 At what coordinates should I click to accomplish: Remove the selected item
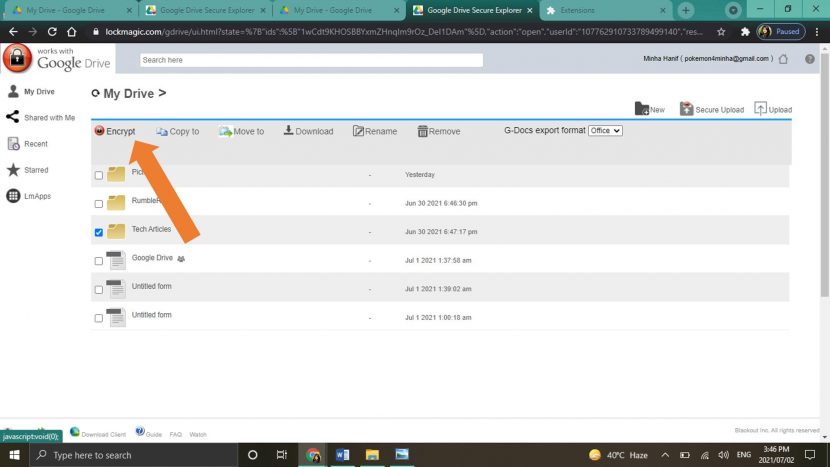coord(438,131)
